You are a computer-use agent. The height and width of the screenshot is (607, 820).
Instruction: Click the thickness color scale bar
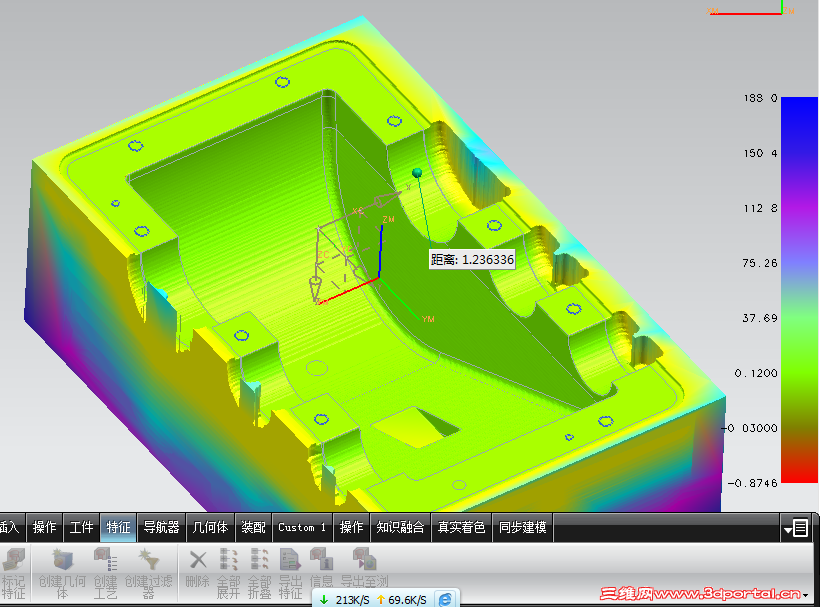point(799,290)
